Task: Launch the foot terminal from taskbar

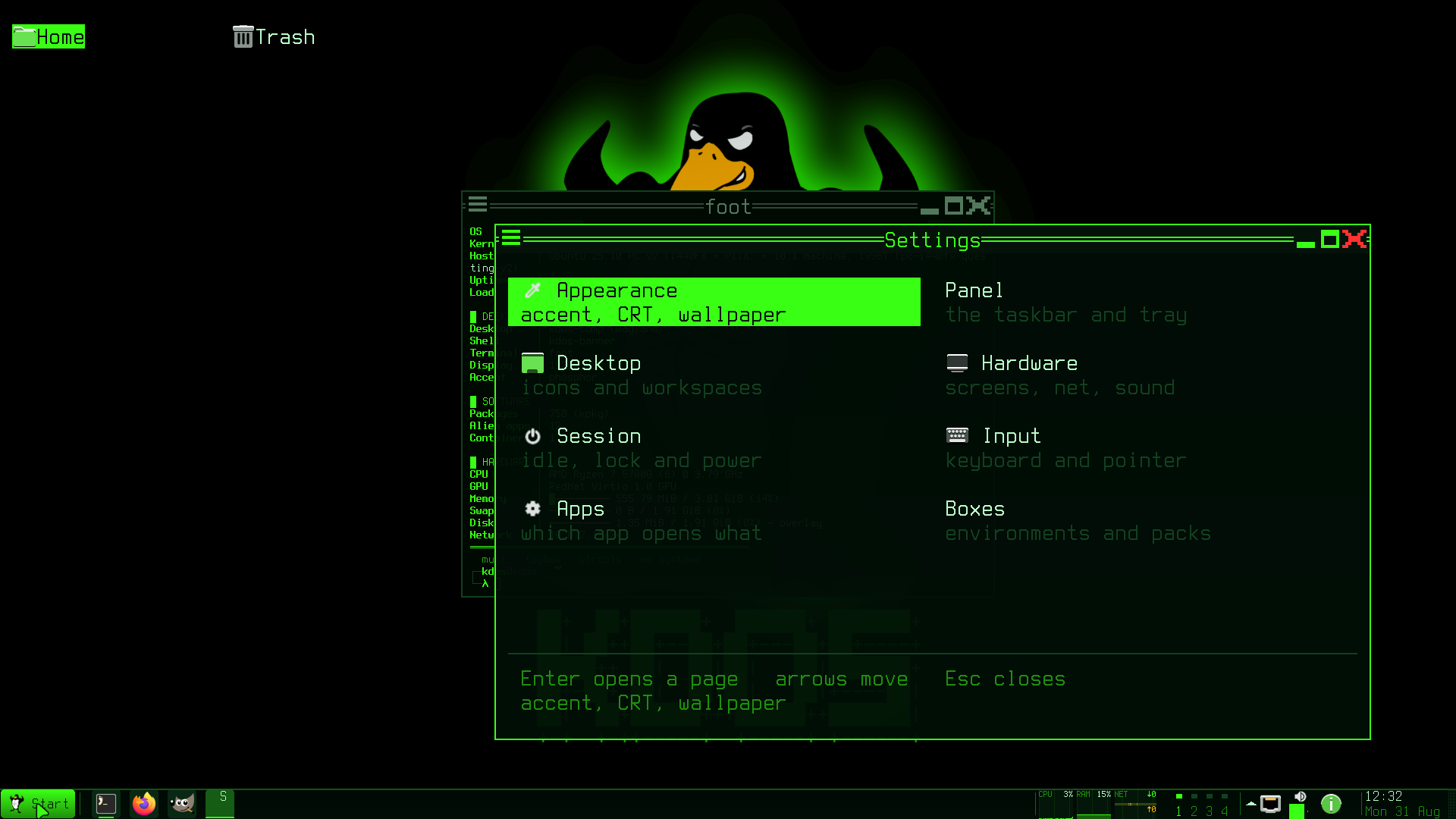Action: click(x=106, y=804)
